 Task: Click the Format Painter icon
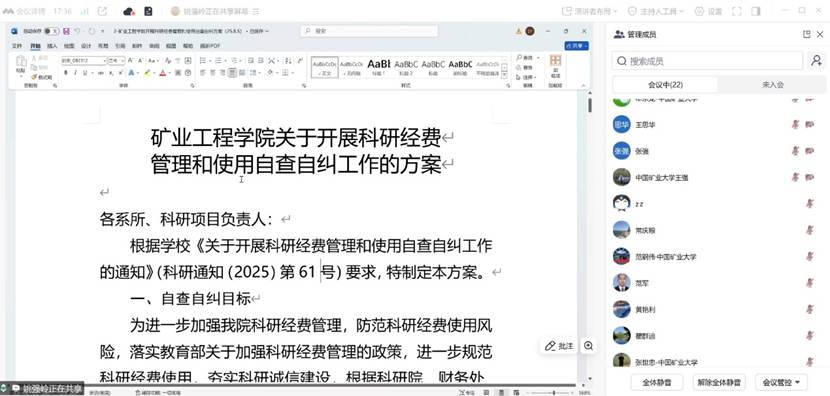(x=43, y=77)
